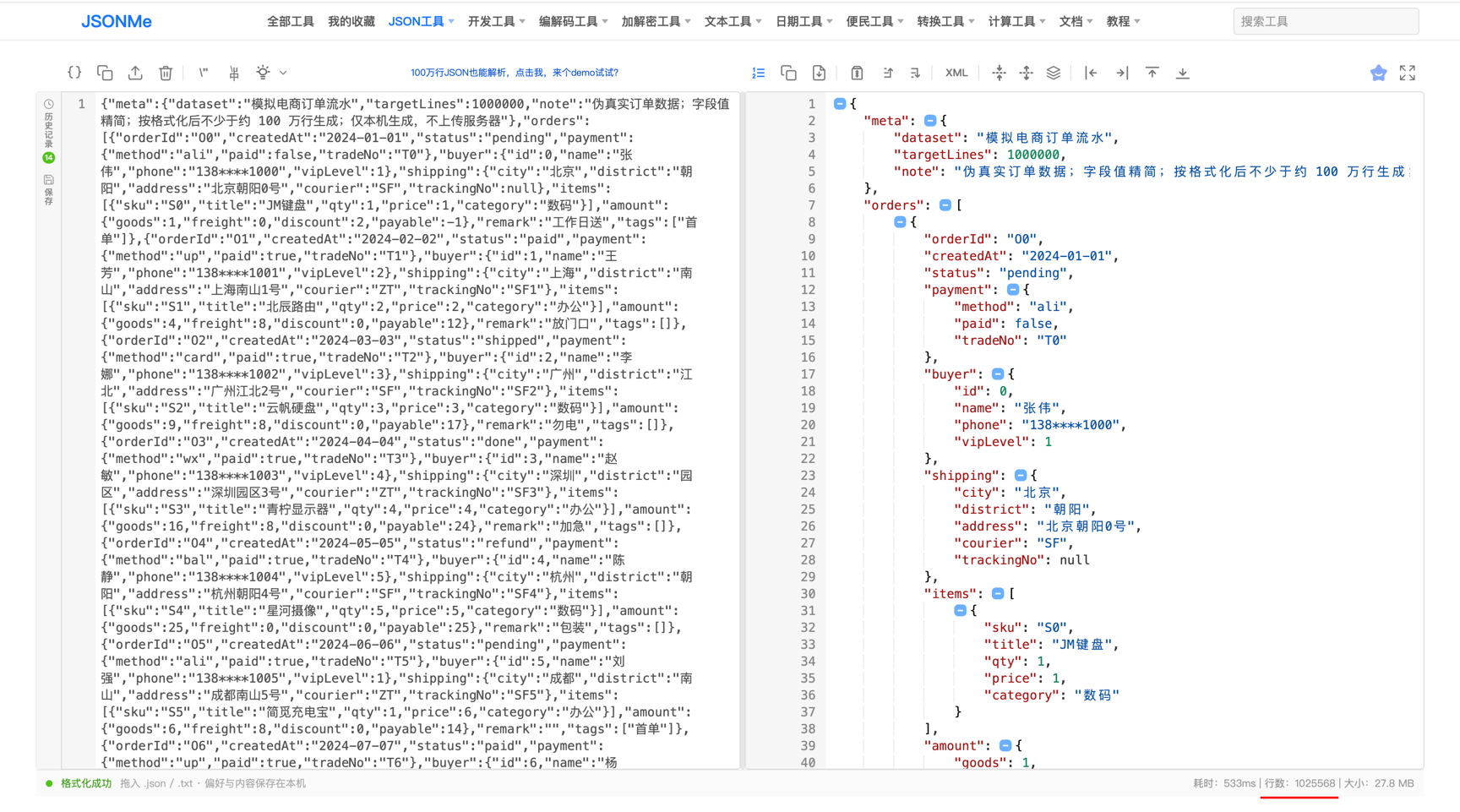Enter fullscreen mode with the expand icon

pos(1408,73)
